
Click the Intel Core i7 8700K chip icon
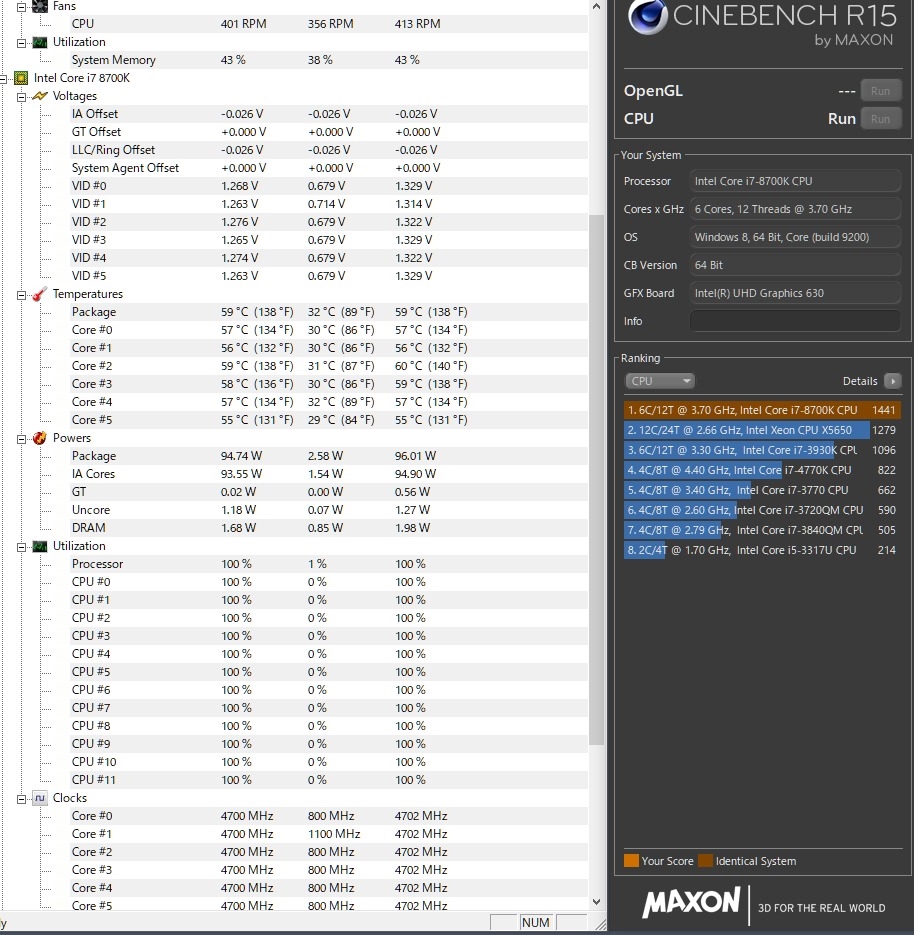point(21,78)
